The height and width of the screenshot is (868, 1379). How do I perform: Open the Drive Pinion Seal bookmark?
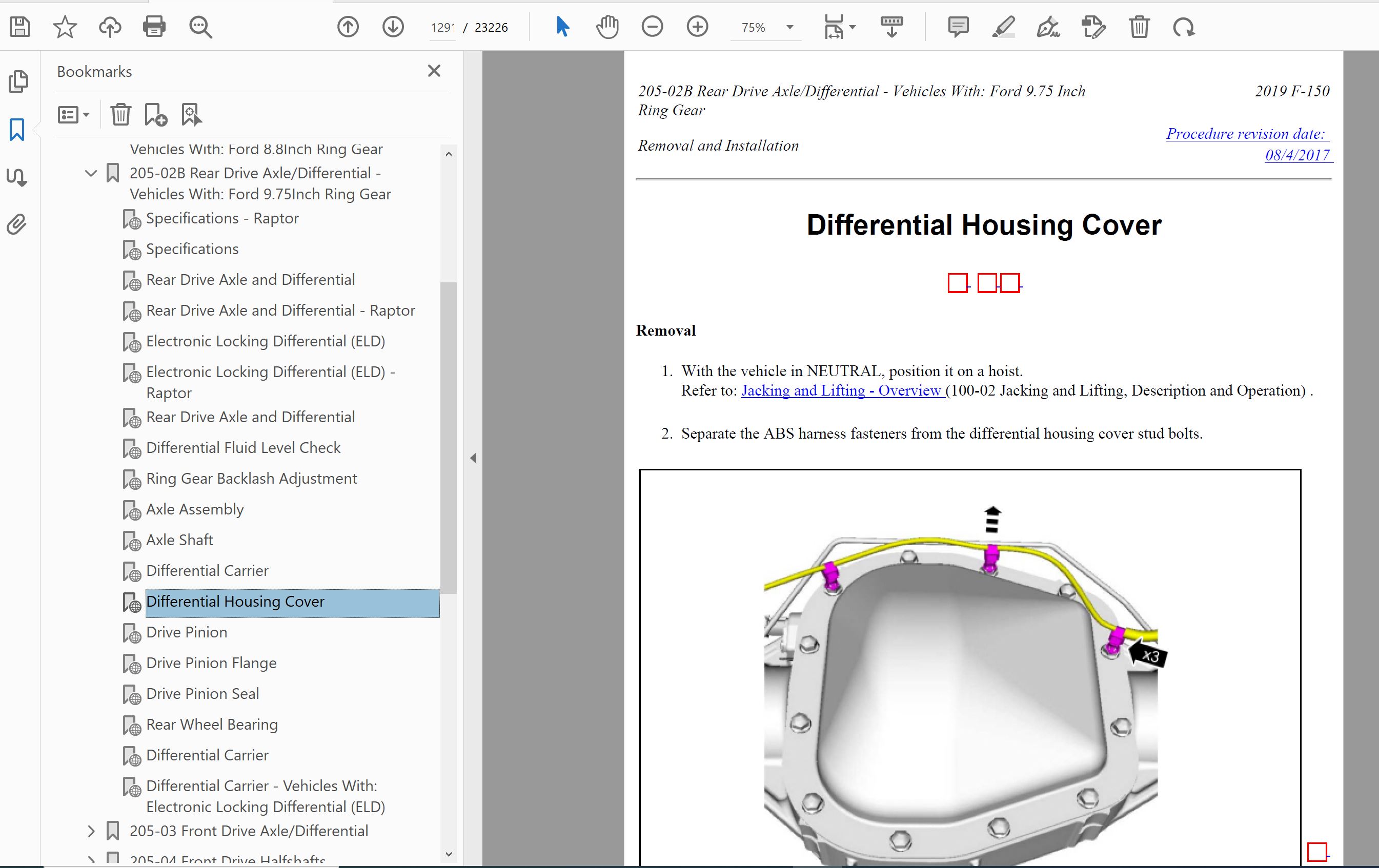coord(202,693)
